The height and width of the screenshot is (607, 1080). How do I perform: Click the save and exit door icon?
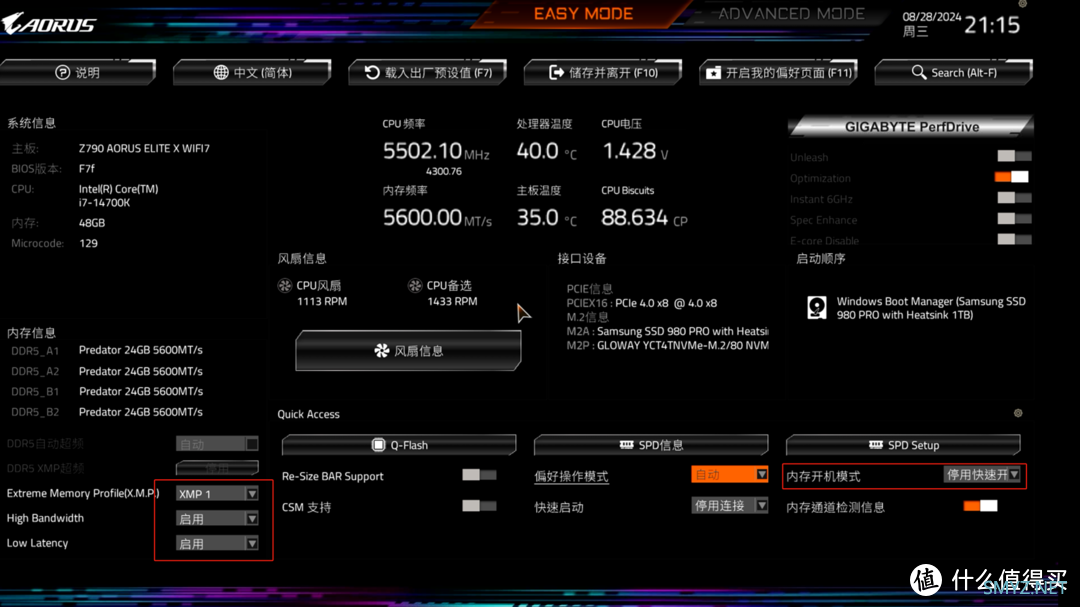[x=556, y=72]
